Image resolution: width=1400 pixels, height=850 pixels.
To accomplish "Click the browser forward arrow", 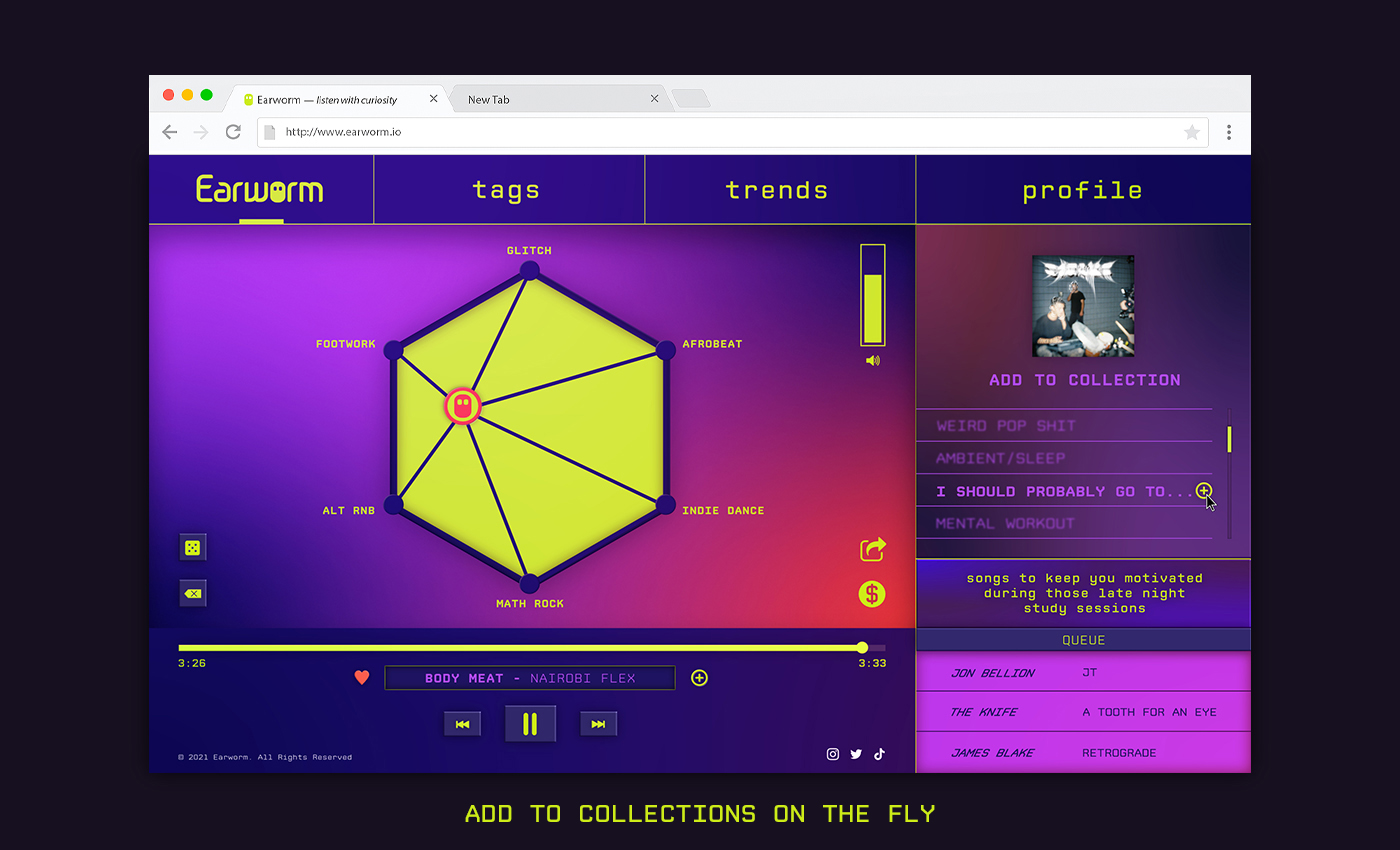I will (x=201, y=132).
